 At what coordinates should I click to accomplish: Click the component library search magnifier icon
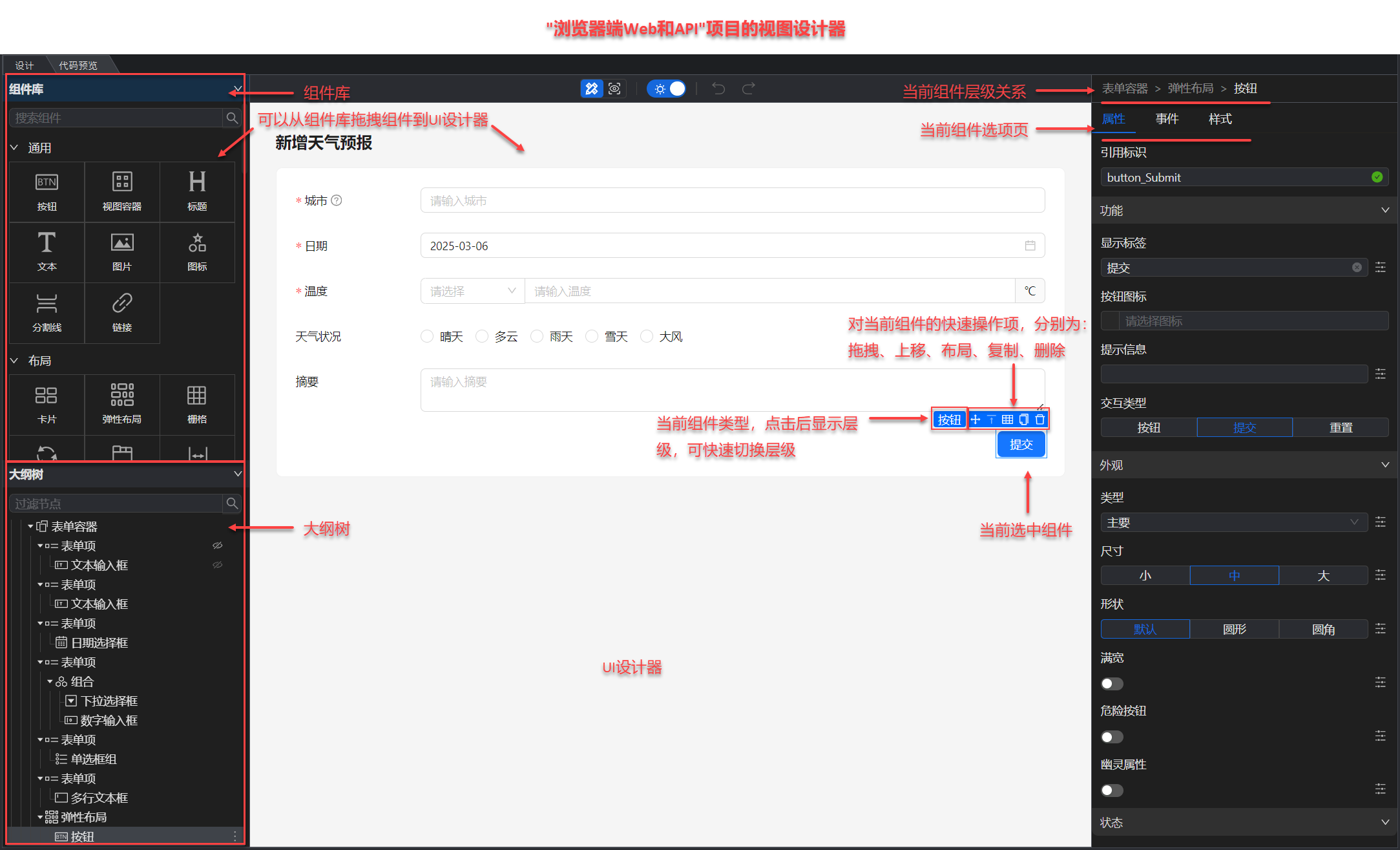[x=232, y=118]
